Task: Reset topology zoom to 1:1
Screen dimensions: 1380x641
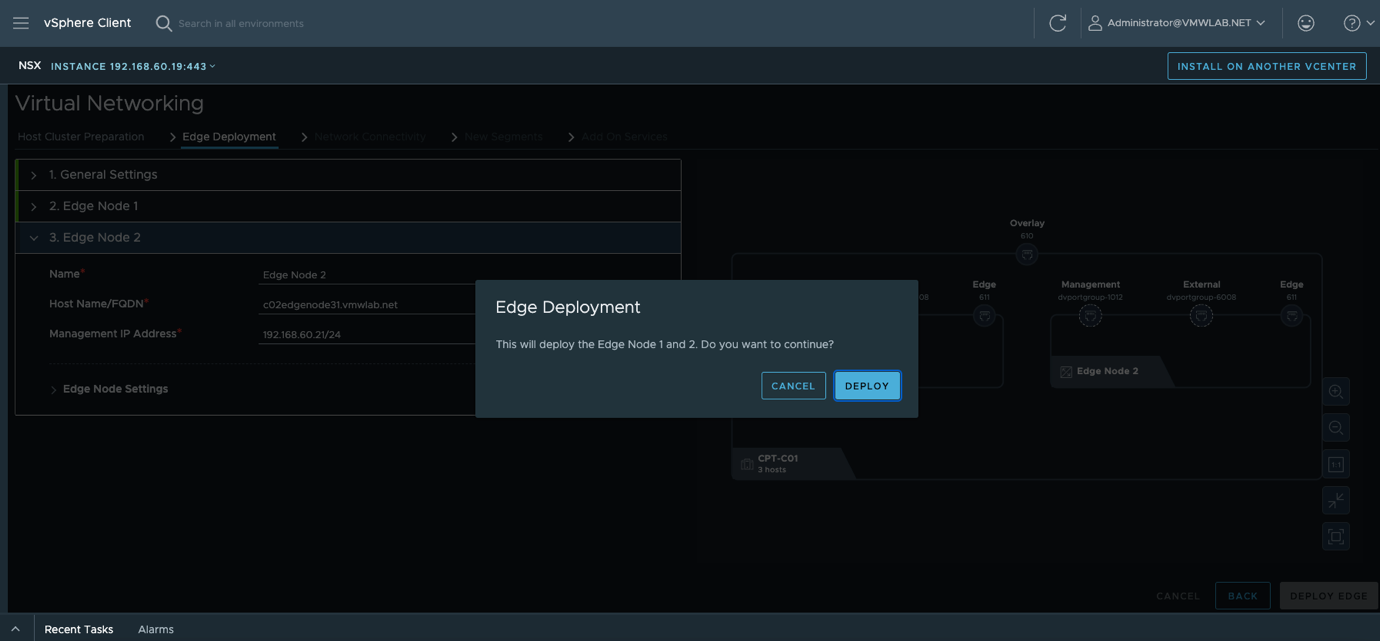Action: (1336, 464)
